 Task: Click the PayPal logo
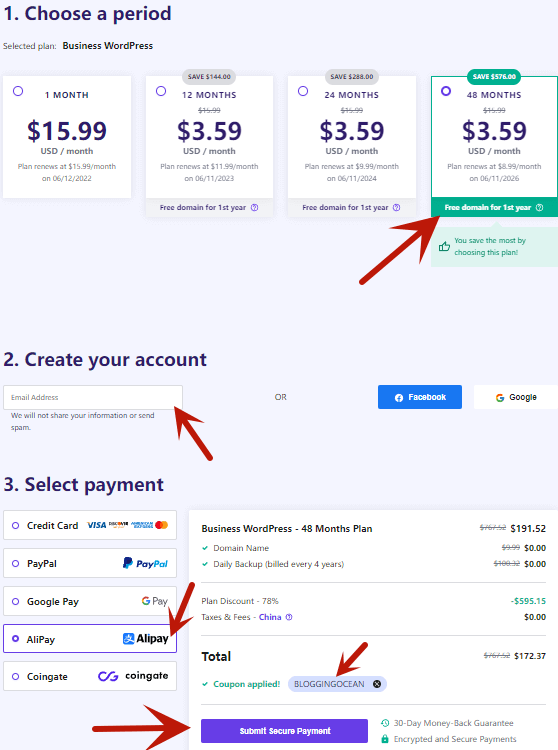[145, 563]
